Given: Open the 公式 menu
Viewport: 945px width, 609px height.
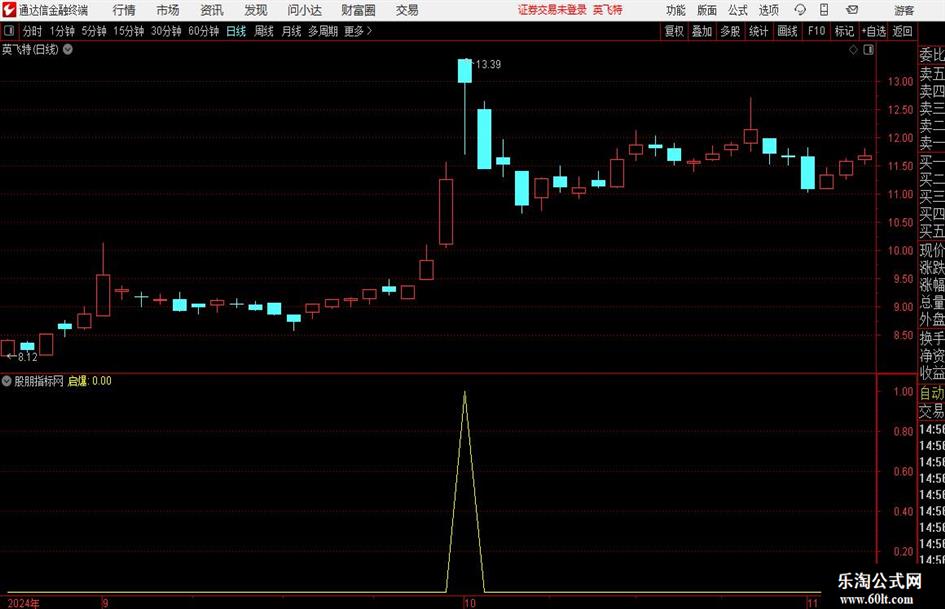Looking at the screenshot, I should 738,10.
